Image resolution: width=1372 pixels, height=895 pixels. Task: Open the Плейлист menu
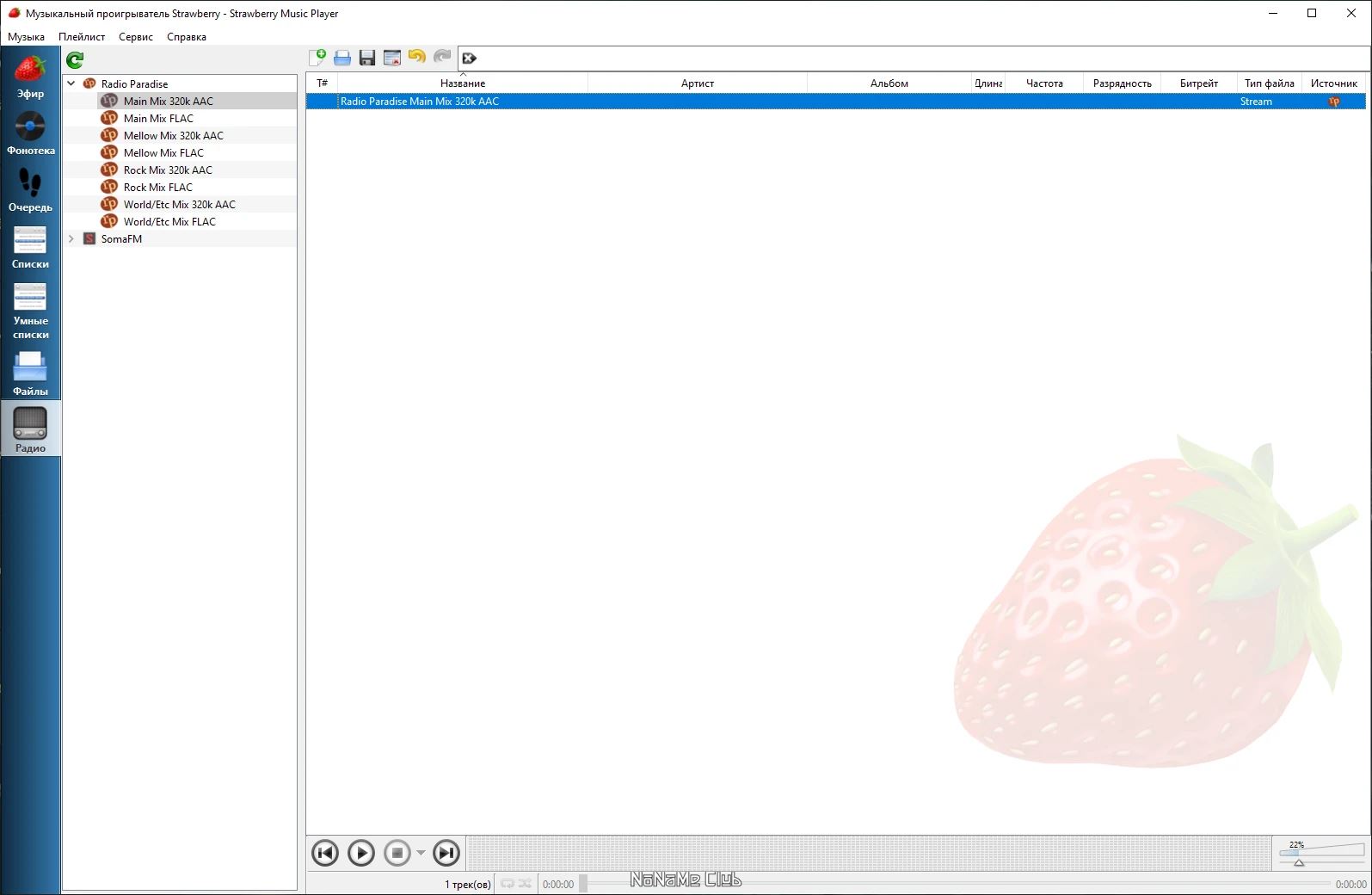[82, 37]
